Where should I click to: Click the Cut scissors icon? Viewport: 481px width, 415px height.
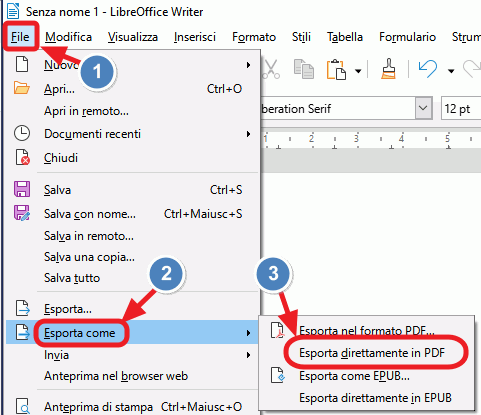tap(271, 69)
